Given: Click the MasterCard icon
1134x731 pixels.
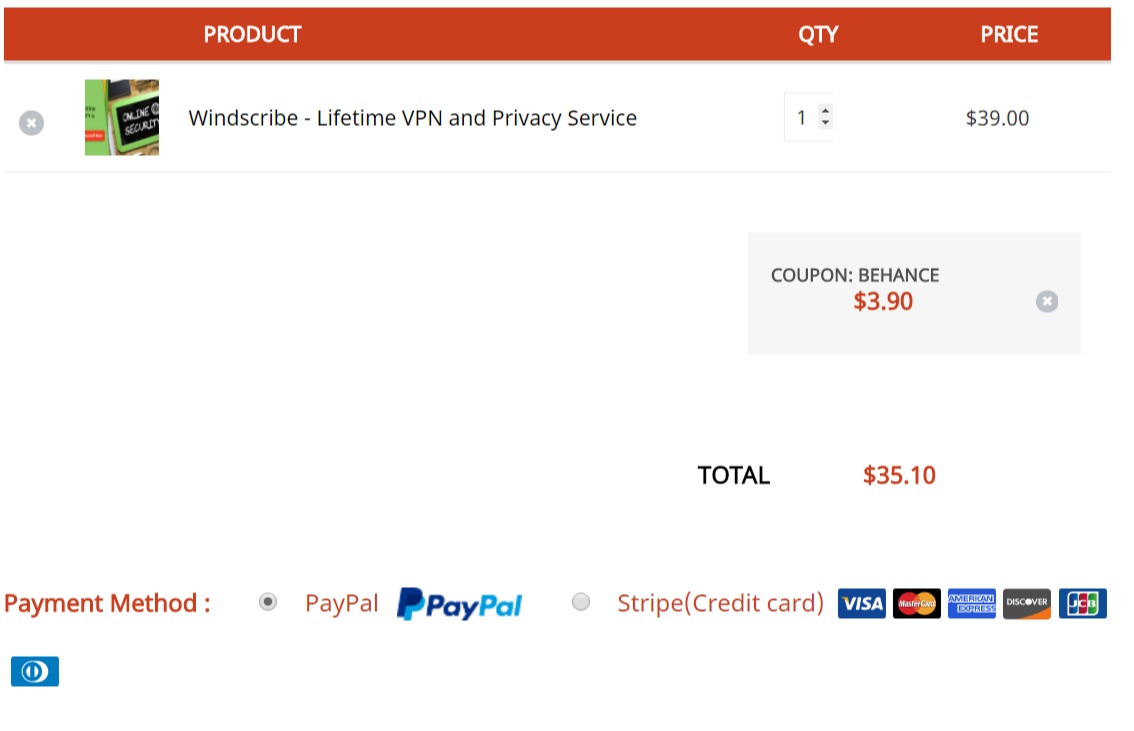Looking at the screenshot, I should (916, 603).
